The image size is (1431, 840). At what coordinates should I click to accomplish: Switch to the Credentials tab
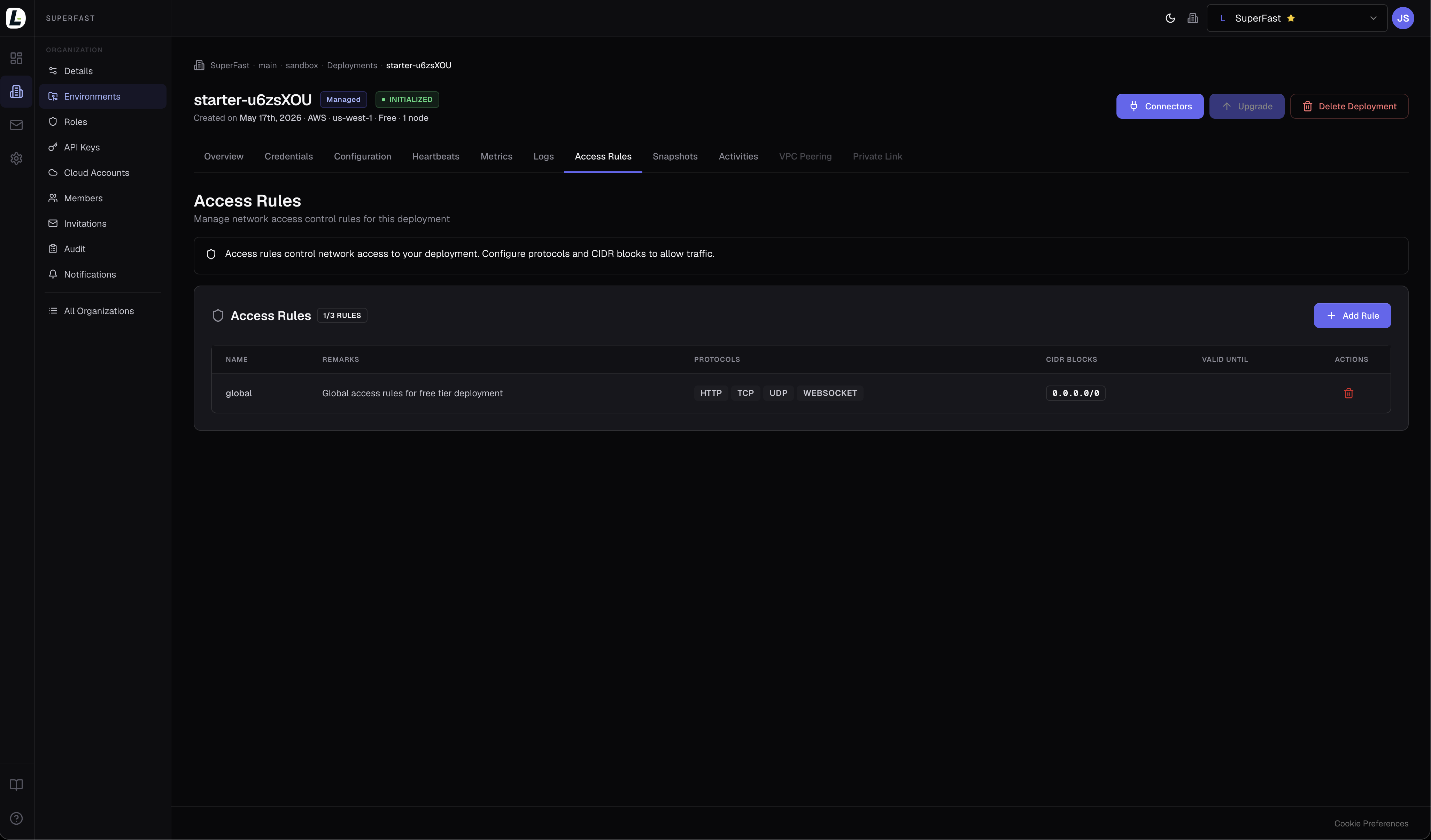tap(288, 156)
